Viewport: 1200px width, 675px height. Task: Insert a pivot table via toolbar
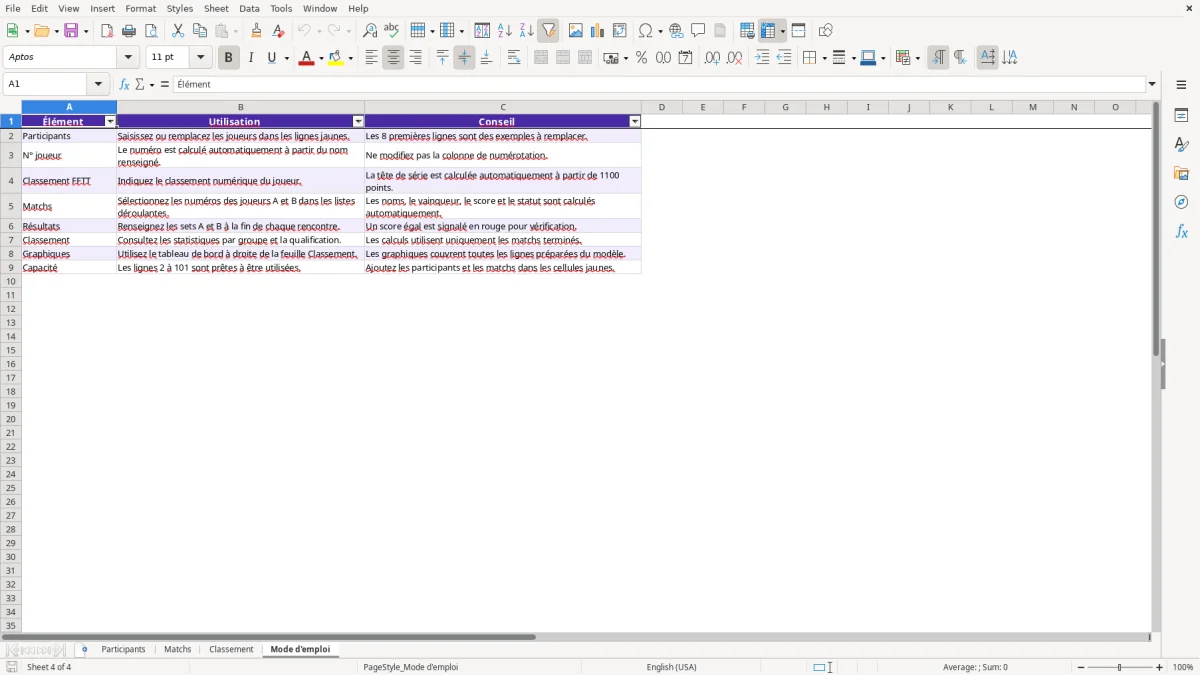click(620, 31)
